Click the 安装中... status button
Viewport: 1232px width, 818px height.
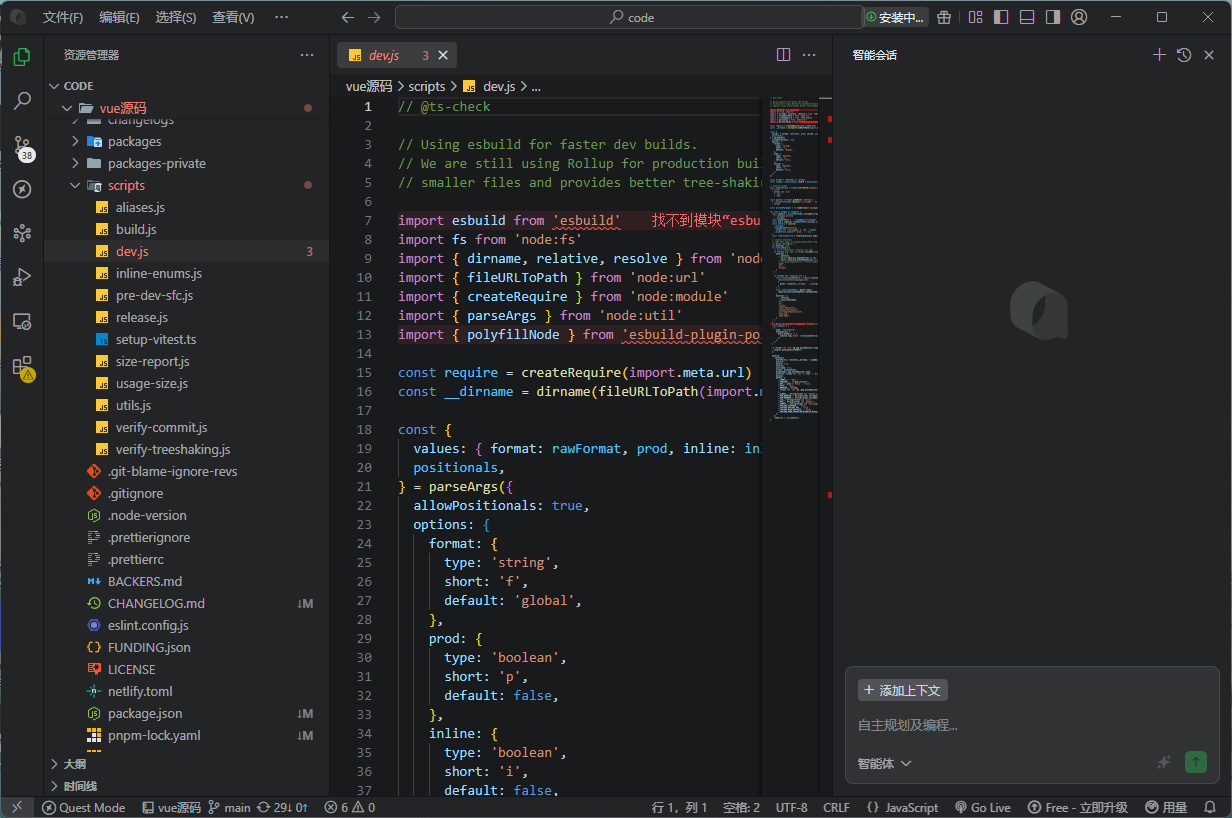click(x=895, y=17)
